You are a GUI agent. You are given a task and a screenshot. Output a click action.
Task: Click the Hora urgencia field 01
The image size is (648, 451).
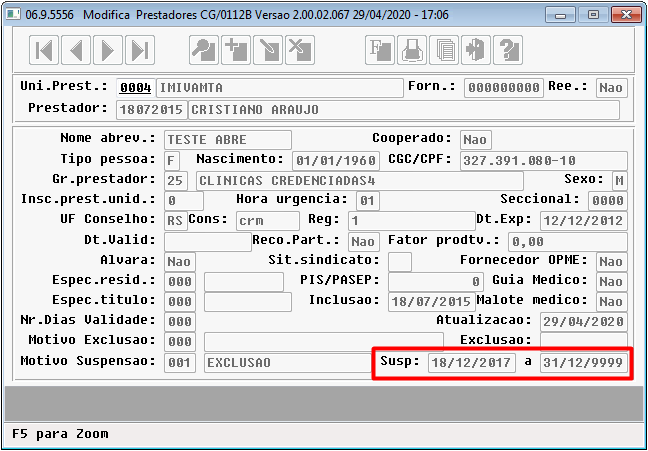click(x=368, y=201)
